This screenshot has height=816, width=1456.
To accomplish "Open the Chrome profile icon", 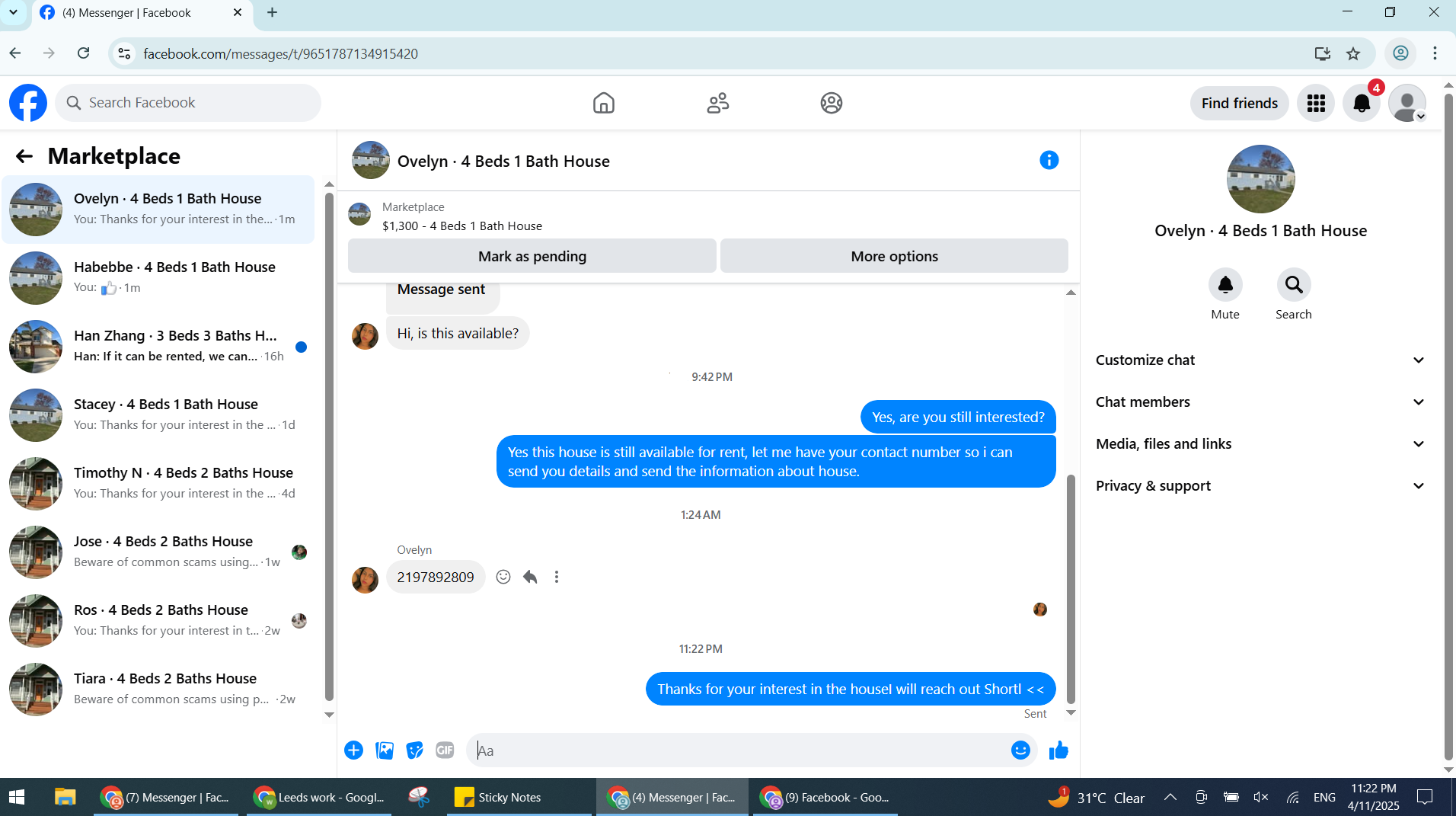I will tap(1400, 53).
